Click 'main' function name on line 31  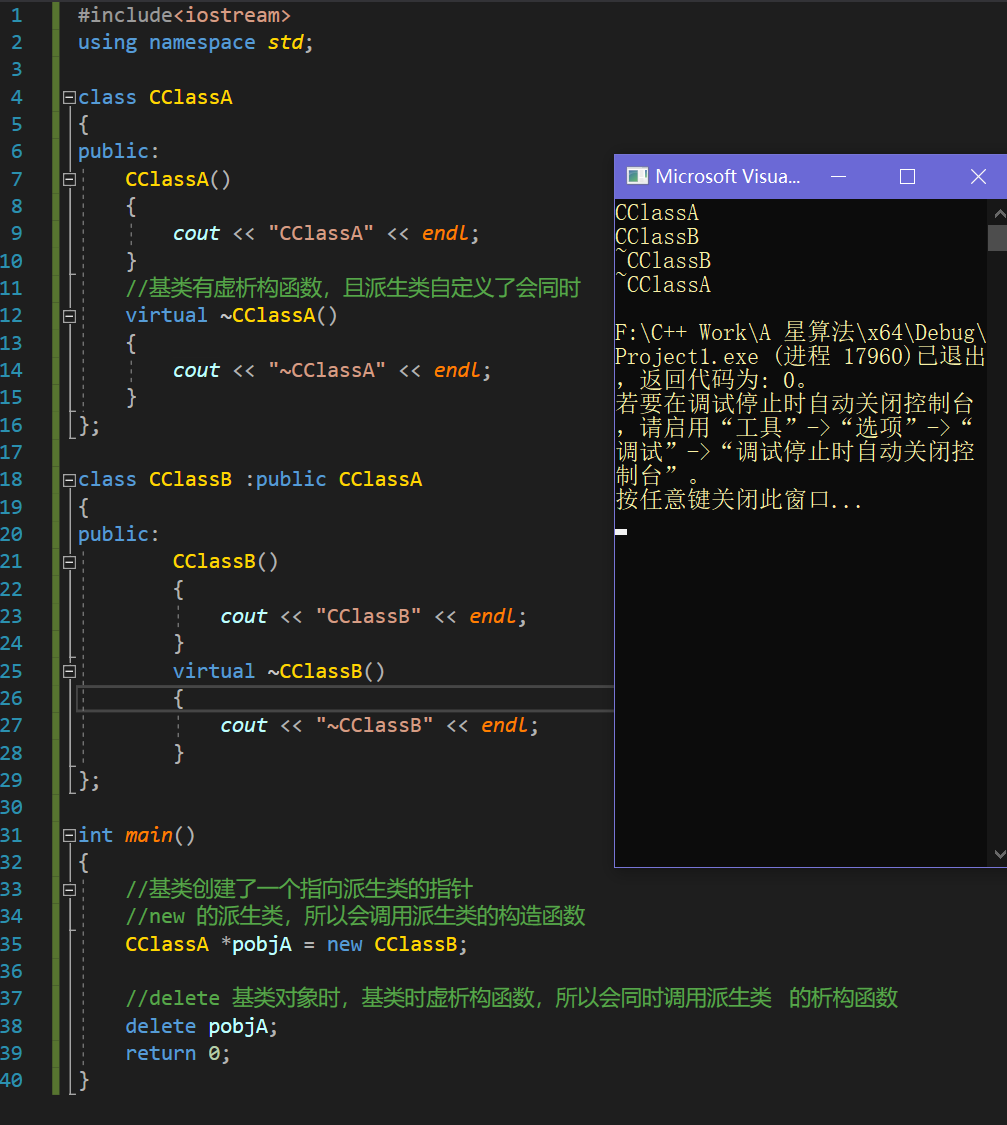148,835
